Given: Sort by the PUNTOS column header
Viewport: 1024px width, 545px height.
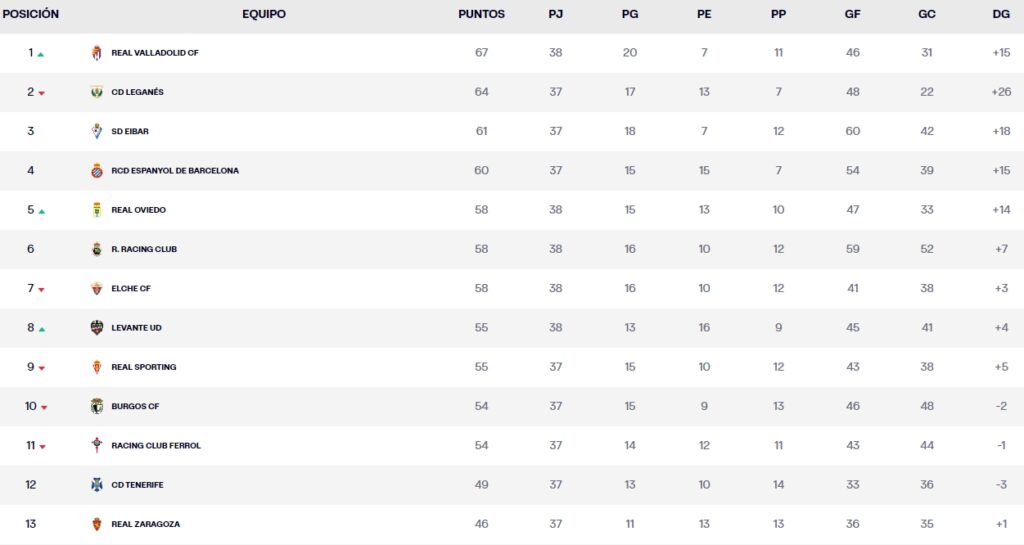Looking at the screenshot, I should [x=481, y=15].
